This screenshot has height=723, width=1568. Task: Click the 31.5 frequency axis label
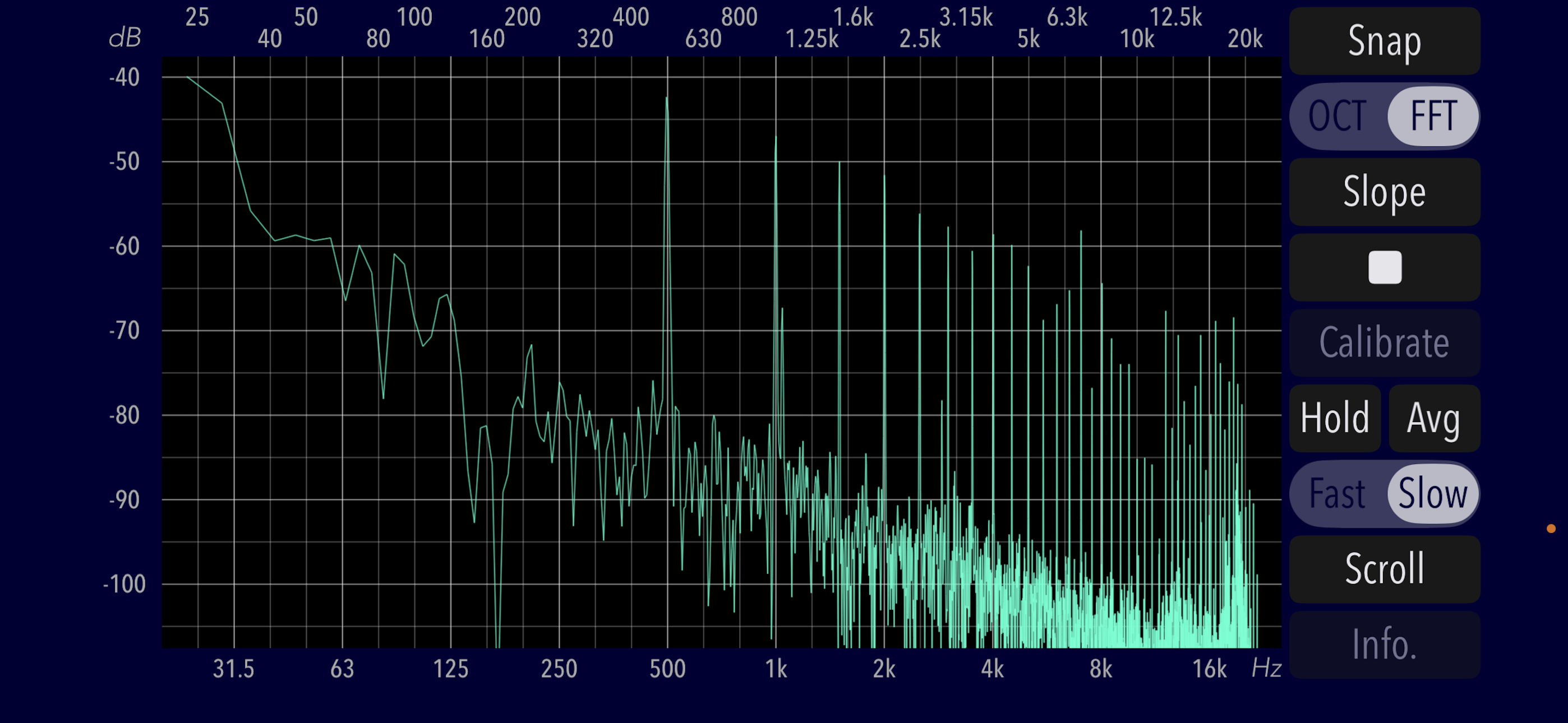tap(233, 669)
